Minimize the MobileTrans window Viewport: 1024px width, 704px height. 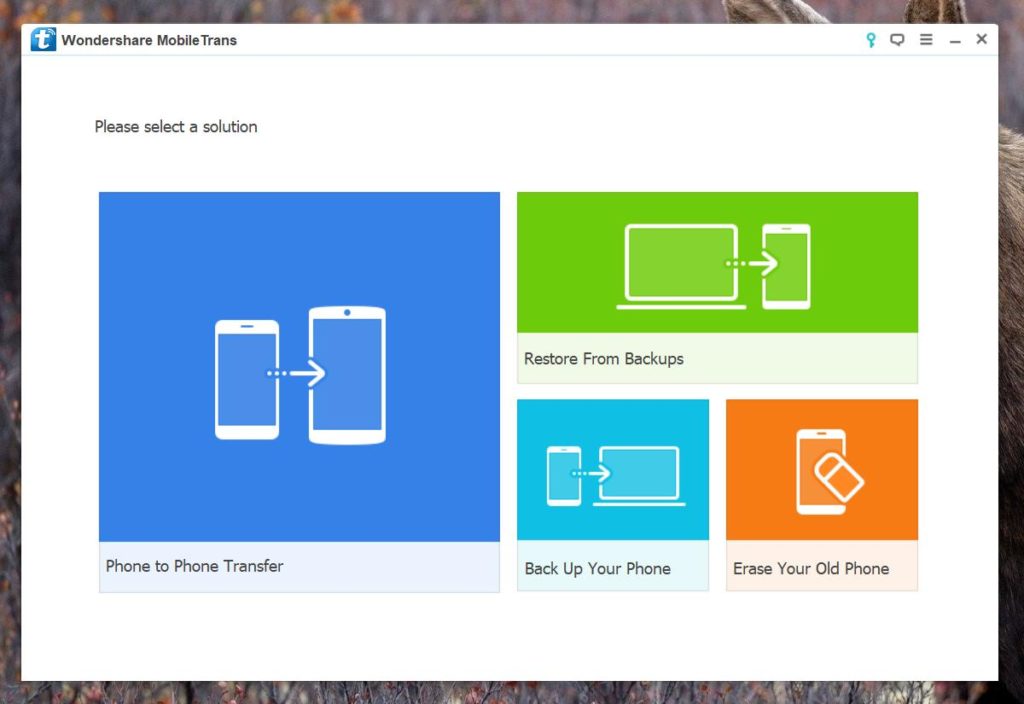pyautogui.click(x=953, y=40)
